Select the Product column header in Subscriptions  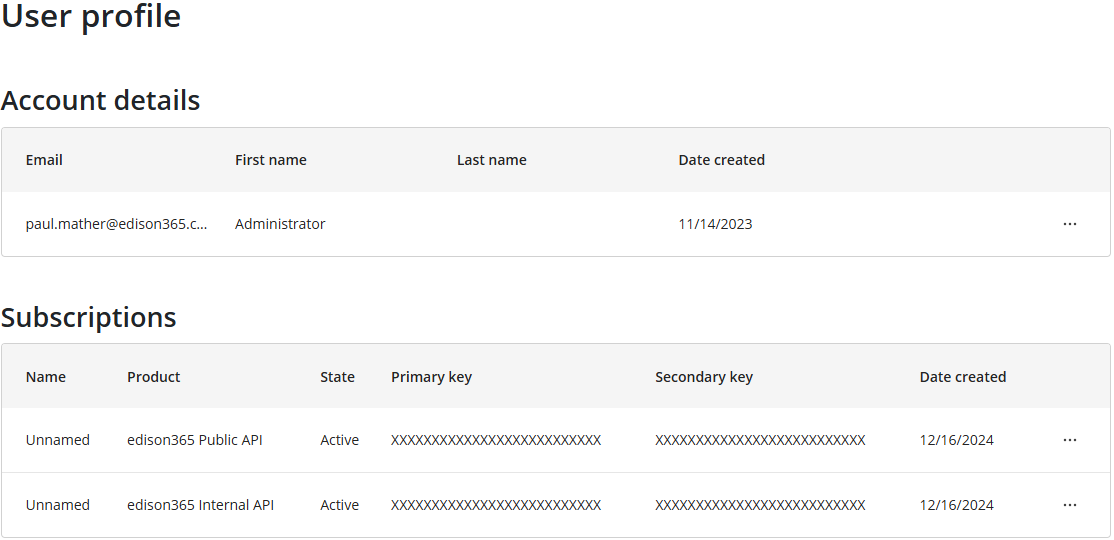[x=154, y=377]
